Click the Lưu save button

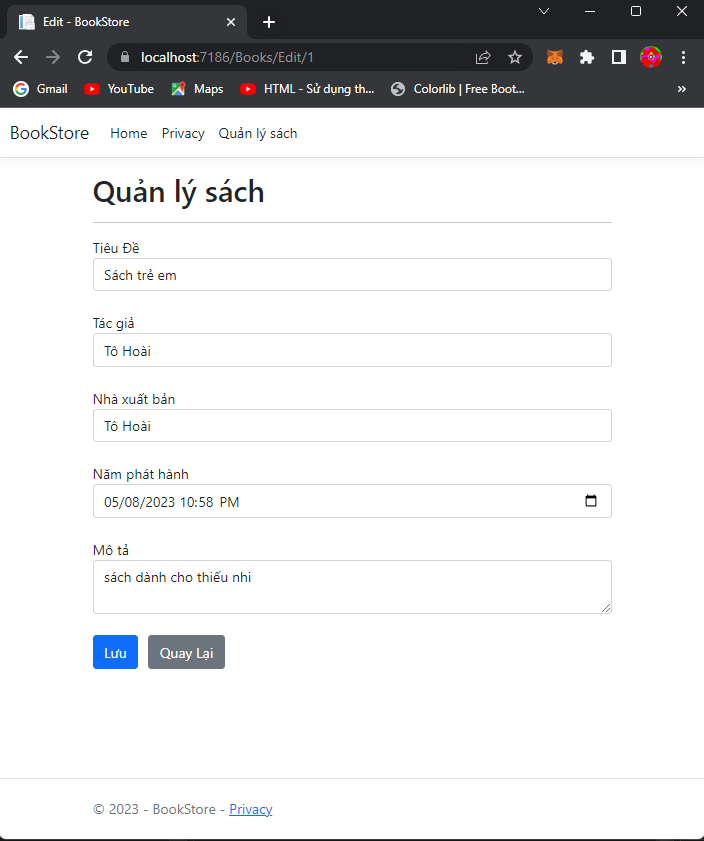[x=115, y=652]
